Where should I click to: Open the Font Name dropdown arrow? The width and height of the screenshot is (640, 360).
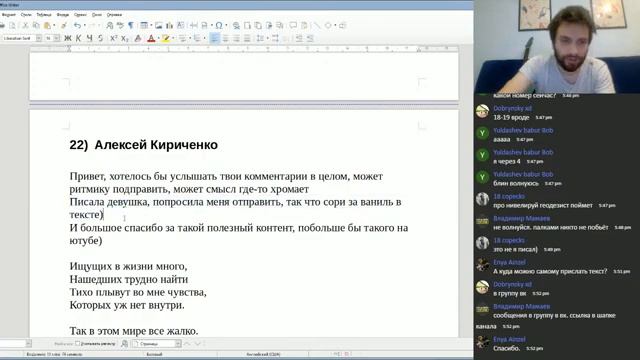click(39, 38)
